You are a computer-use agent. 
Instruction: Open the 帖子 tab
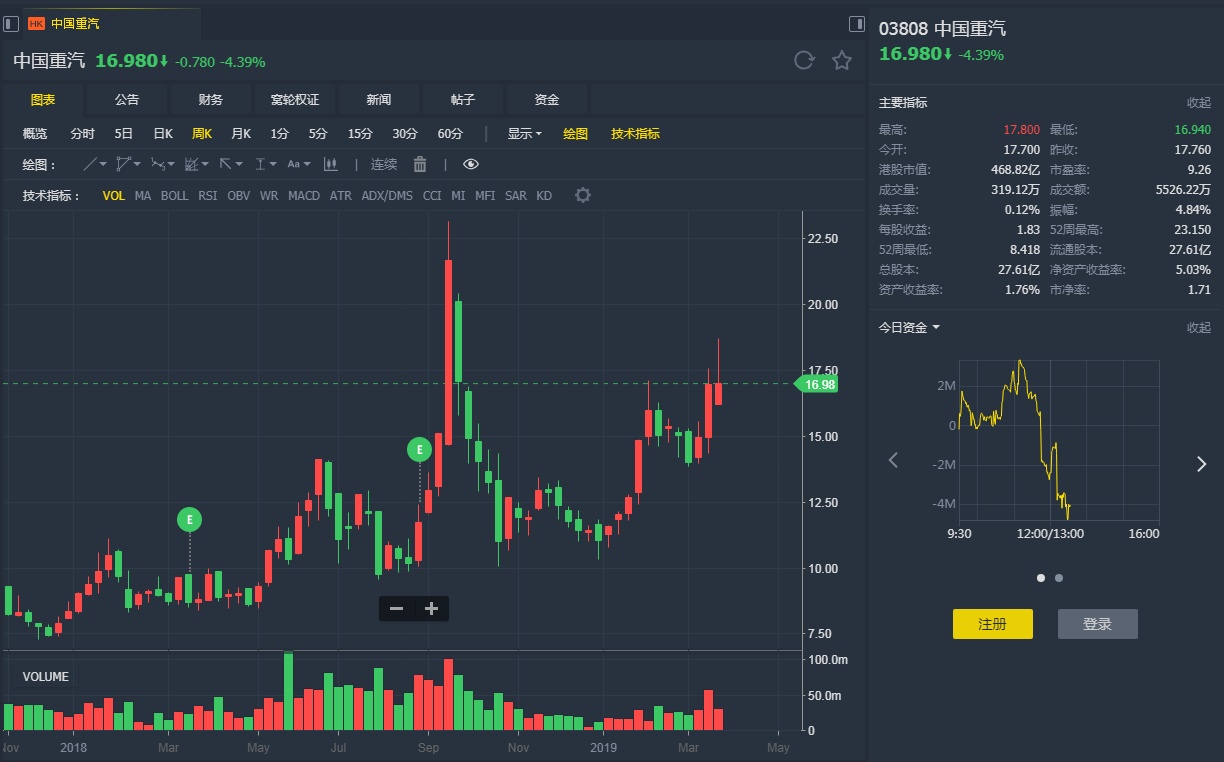pos(462,99)
